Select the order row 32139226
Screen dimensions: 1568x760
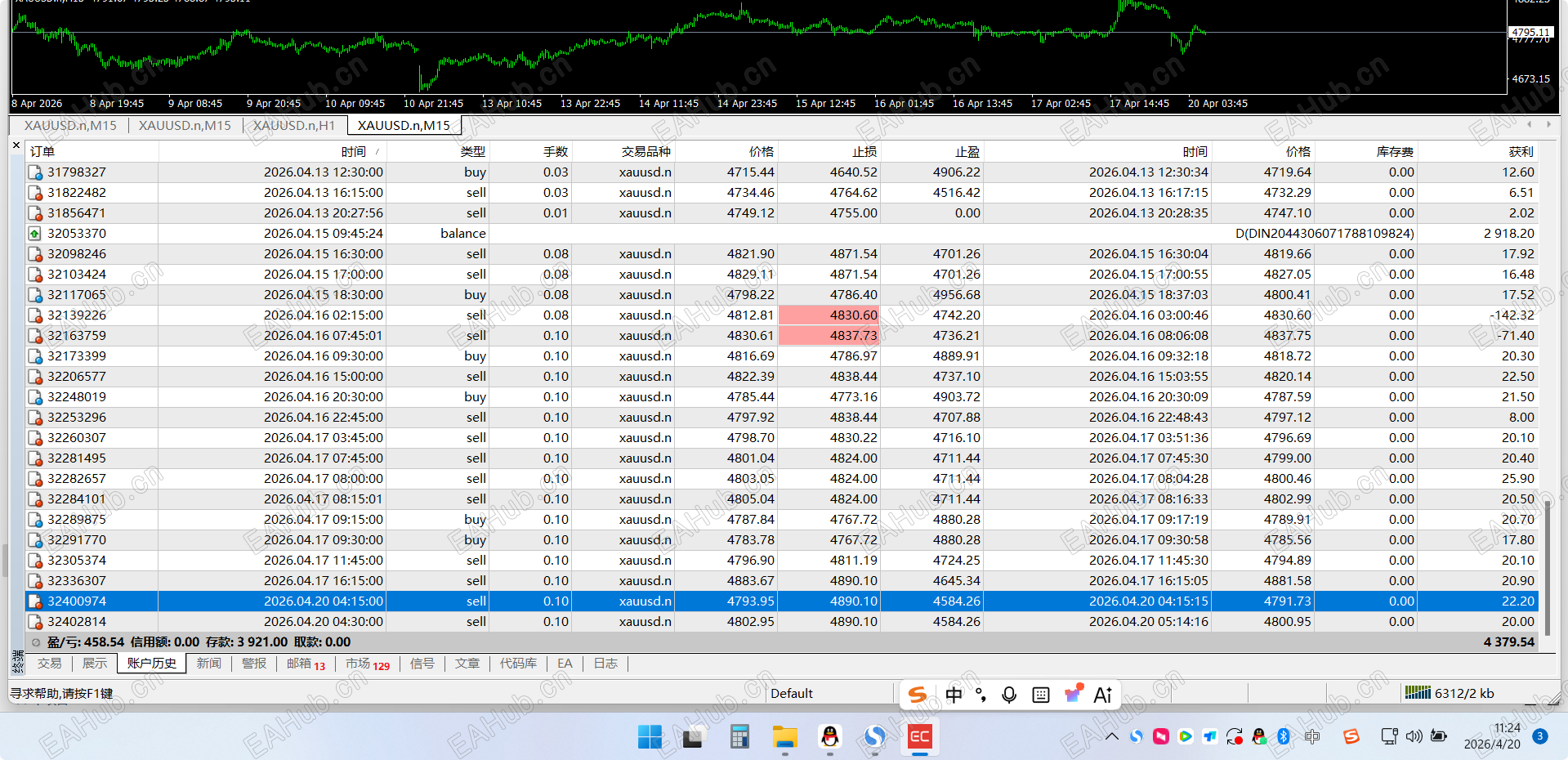point(77,315)
